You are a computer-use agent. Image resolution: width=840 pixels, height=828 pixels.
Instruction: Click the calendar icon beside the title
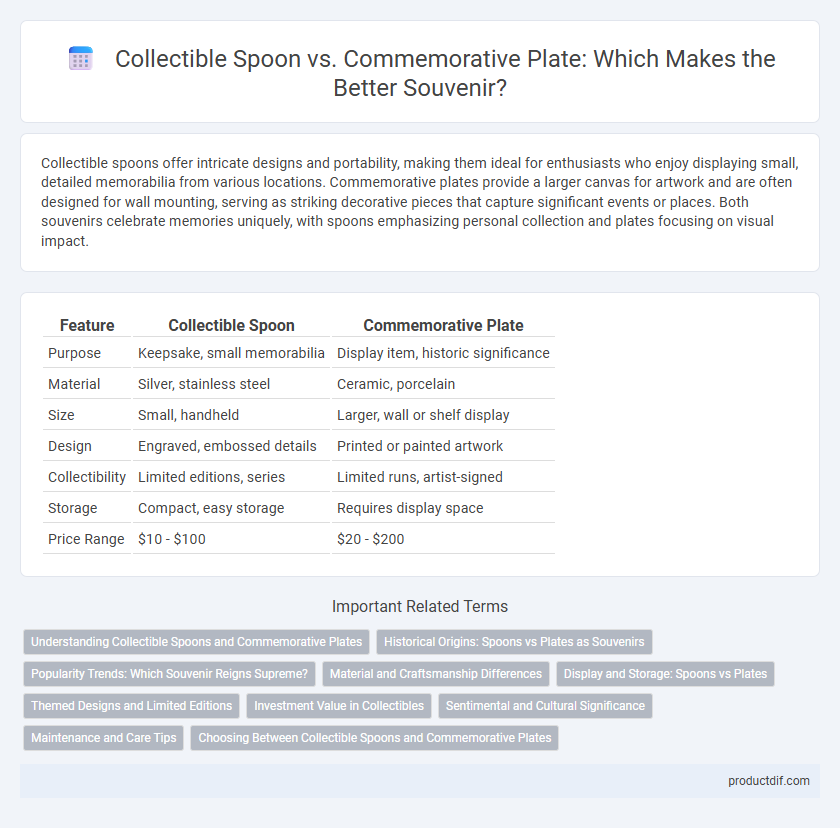[81, 58]
